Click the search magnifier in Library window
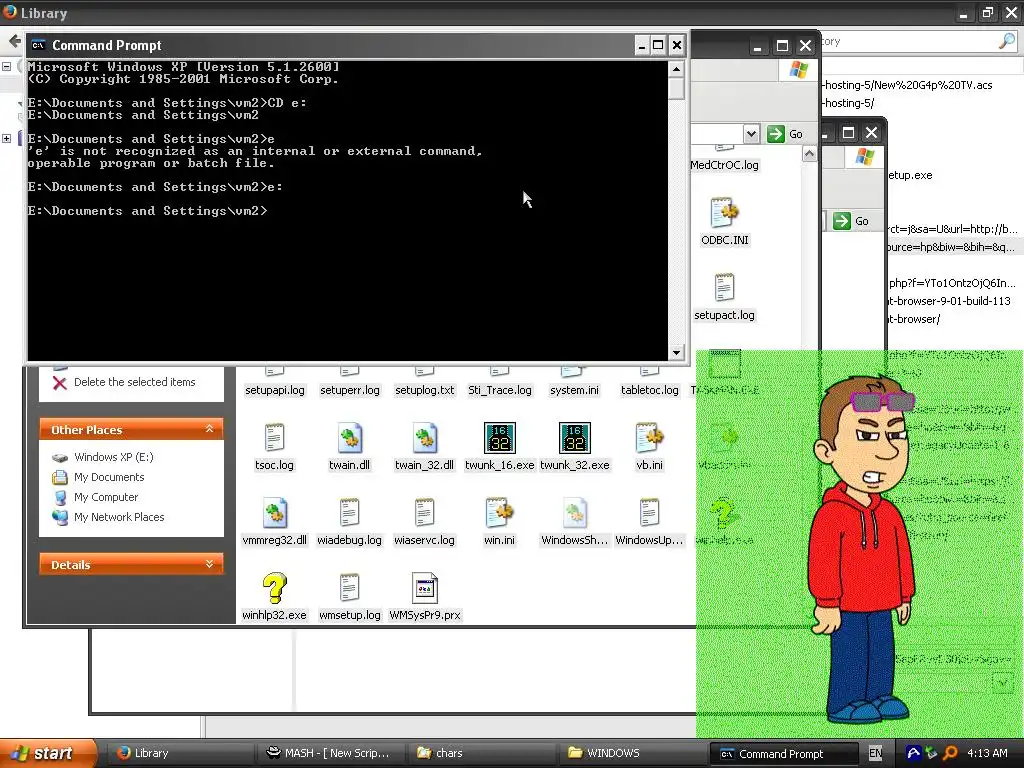 [1007, 42]
